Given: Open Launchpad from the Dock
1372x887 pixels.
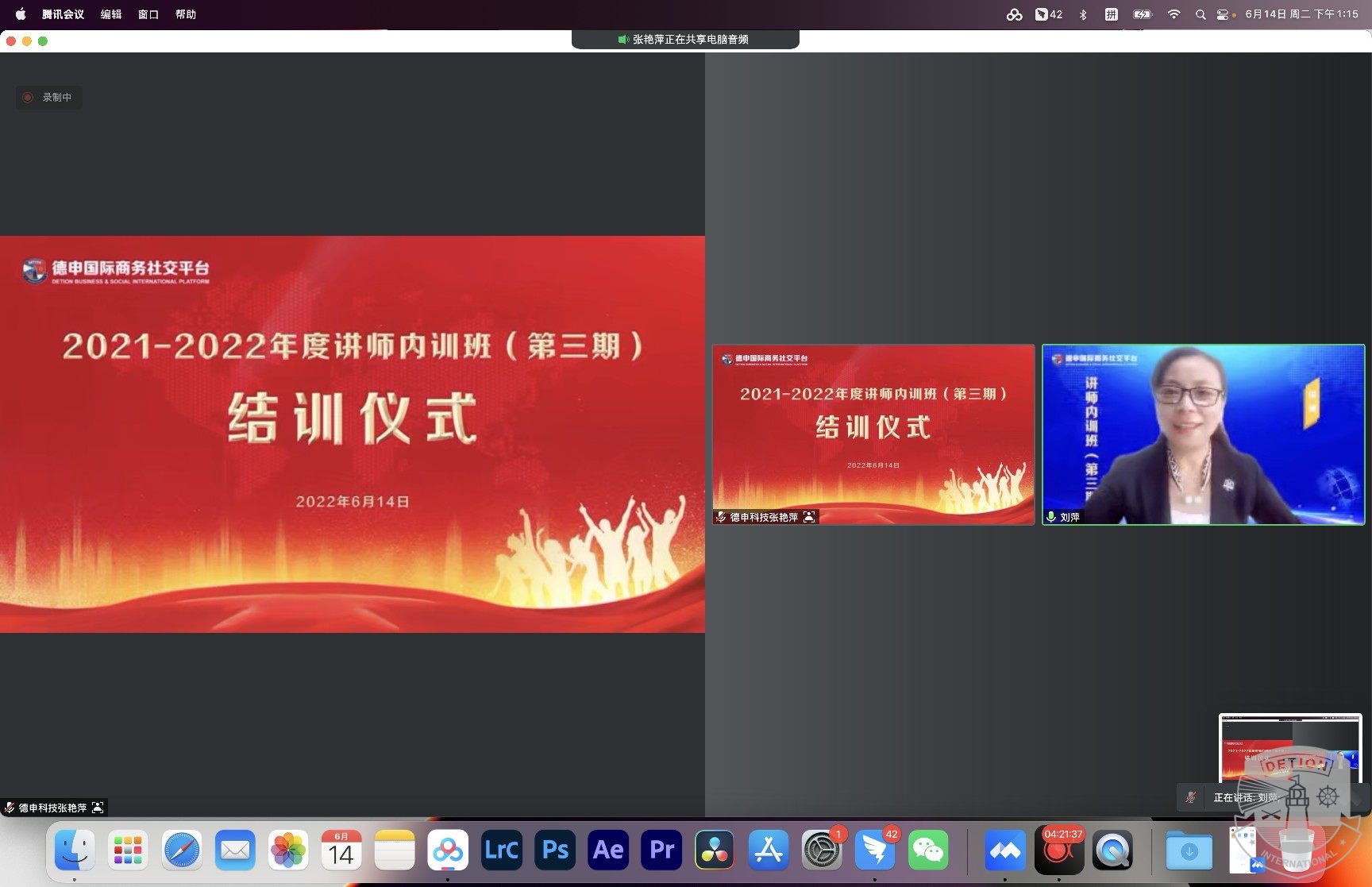Looking at the screenshot, I should pyautogui.click(x=128, y=850).
